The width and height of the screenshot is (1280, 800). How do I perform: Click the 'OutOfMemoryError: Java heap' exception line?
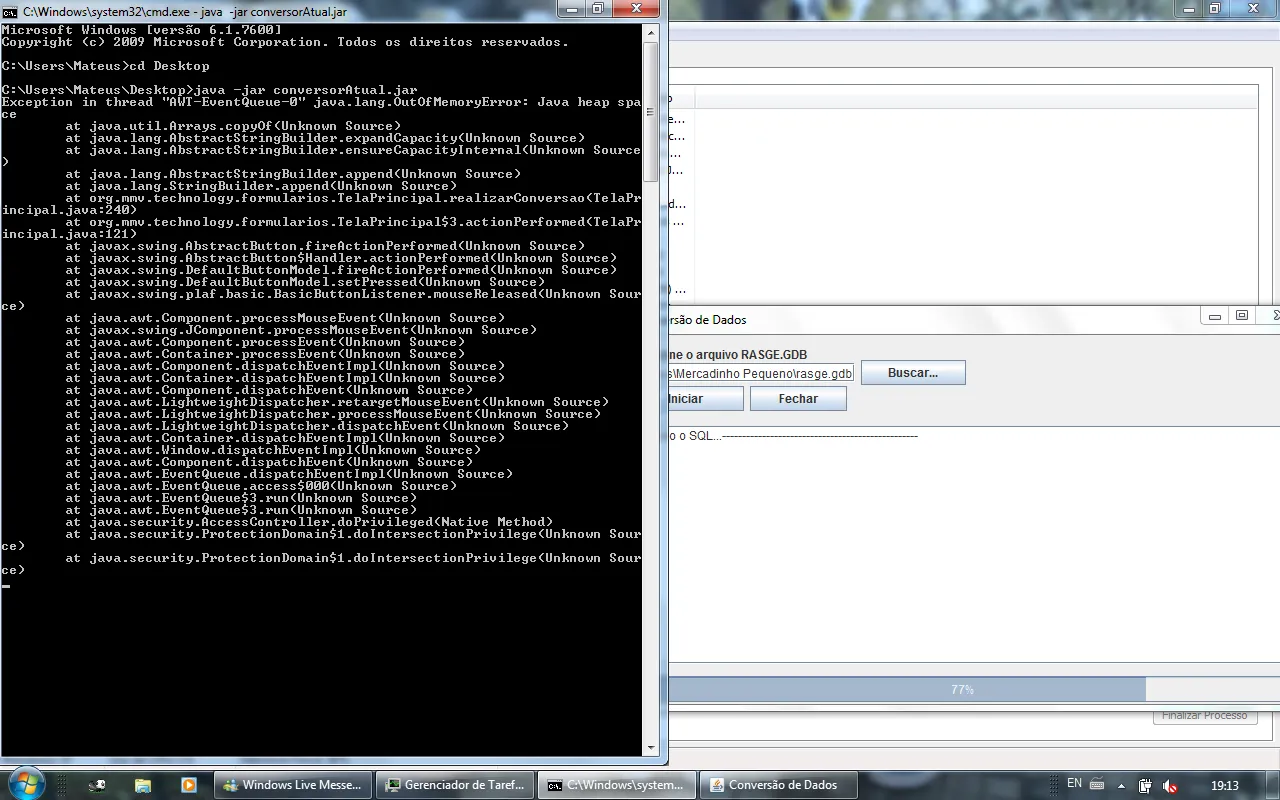click(321, 102)
